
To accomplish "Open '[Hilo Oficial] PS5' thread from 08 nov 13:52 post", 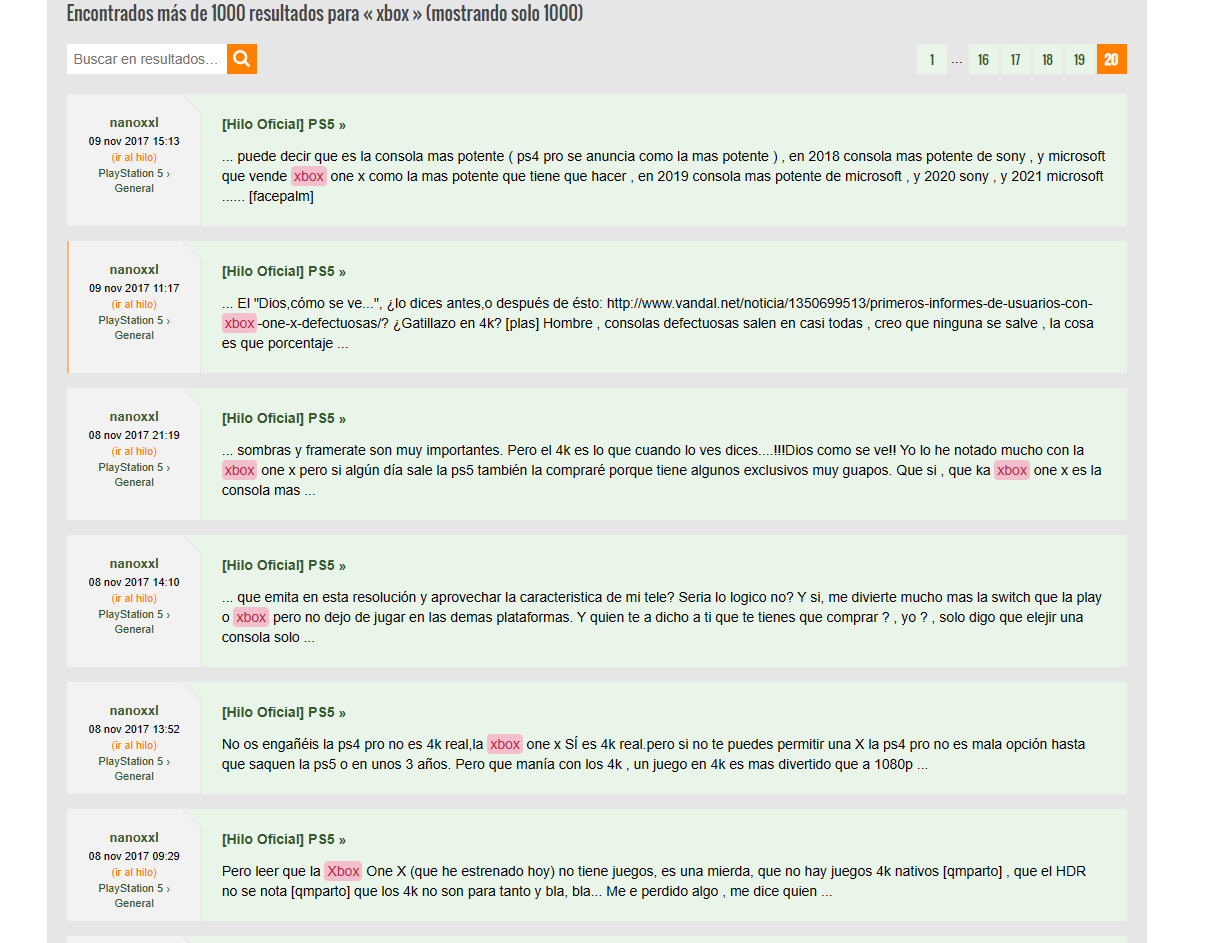I will [x=284, y=713].
